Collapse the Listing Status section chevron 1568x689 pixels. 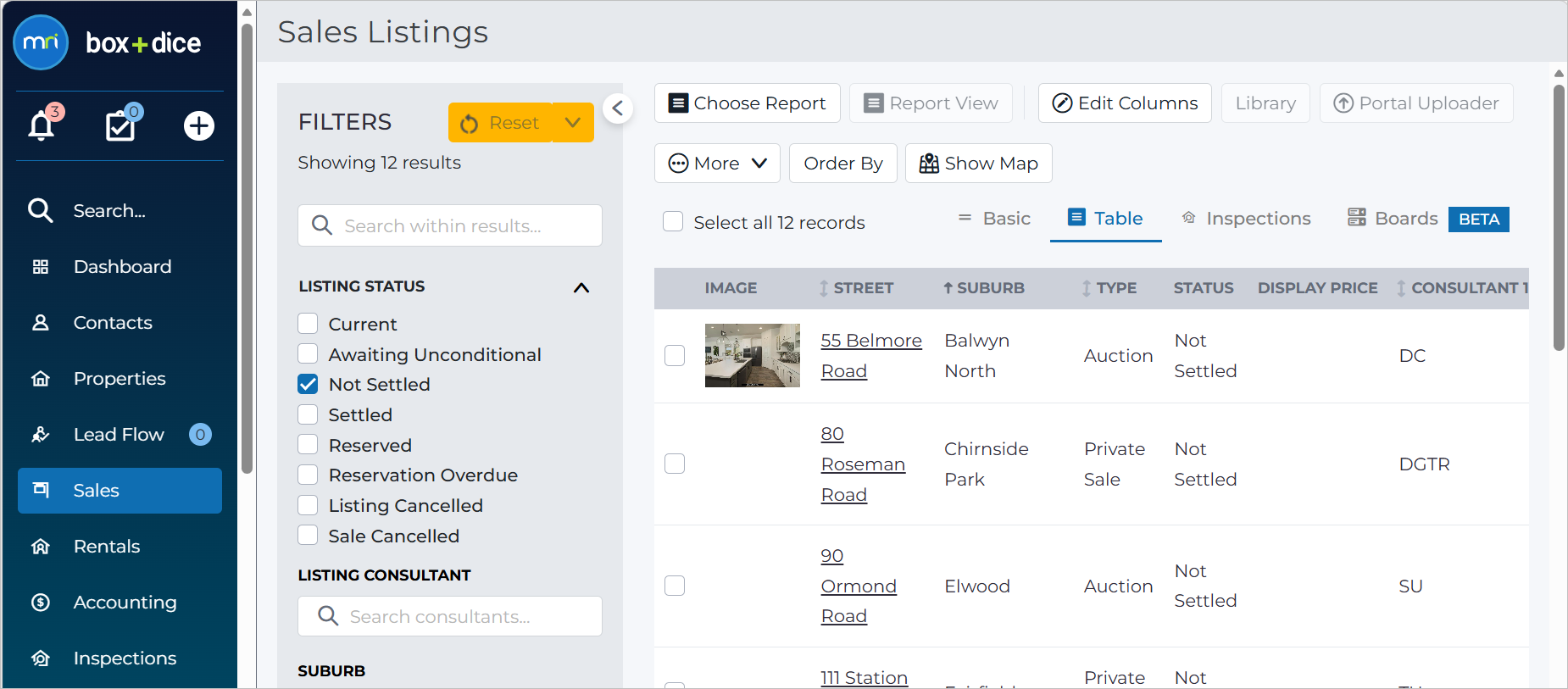581,288
